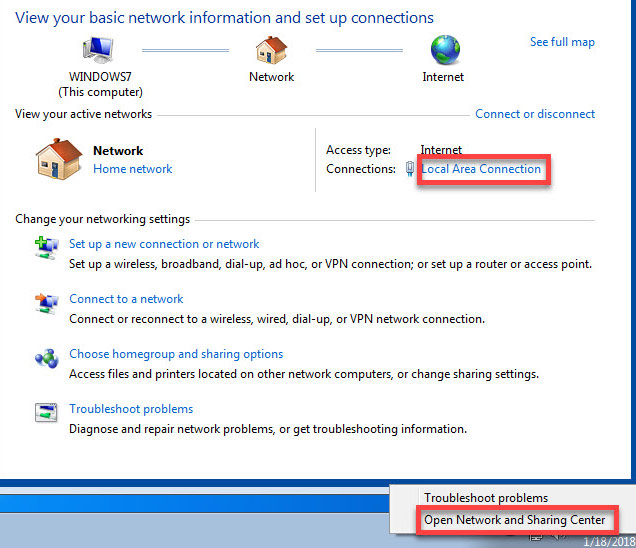Click the bold Network name text

pos(118,151)
